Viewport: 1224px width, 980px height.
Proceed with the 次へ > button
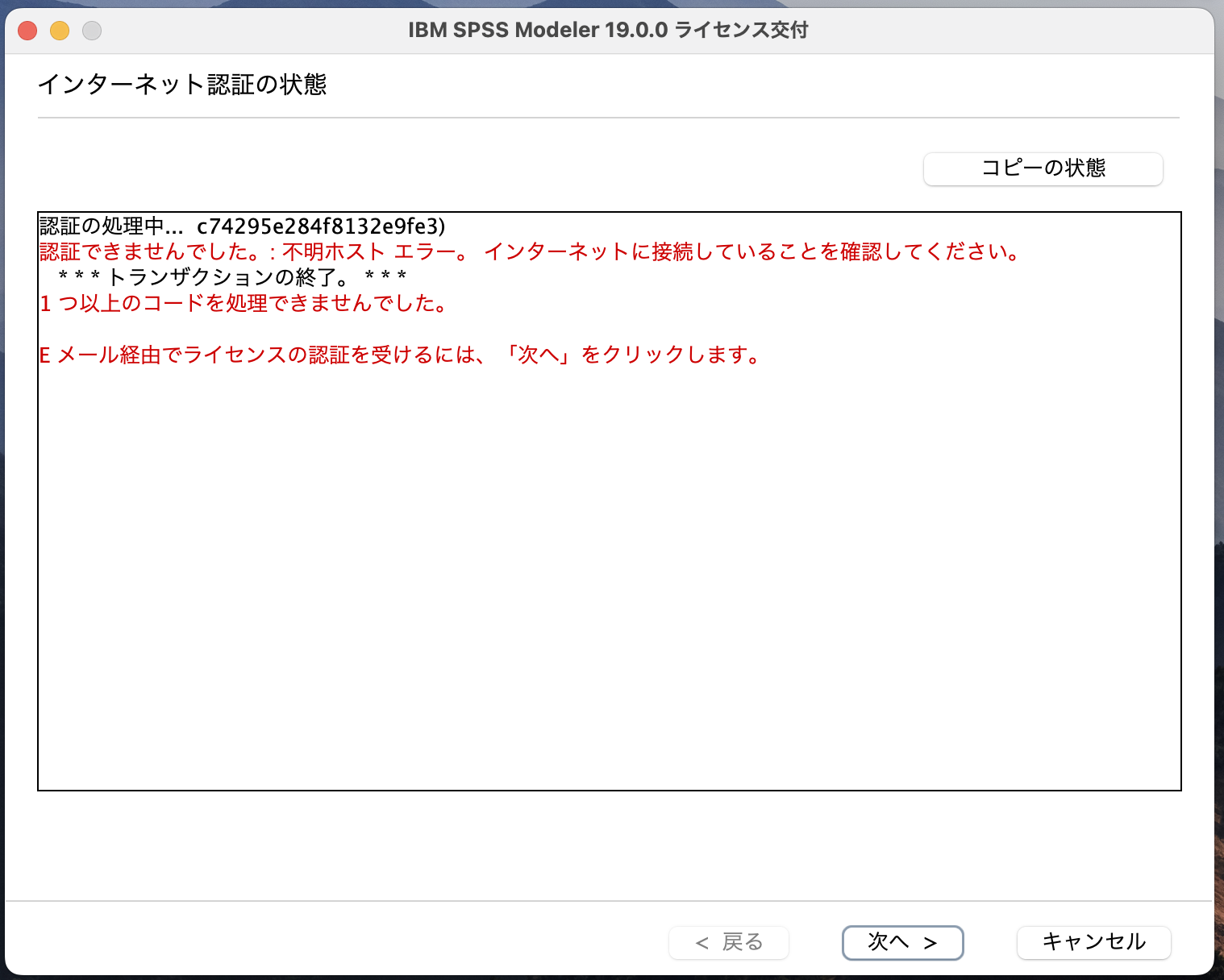point(902,942)
